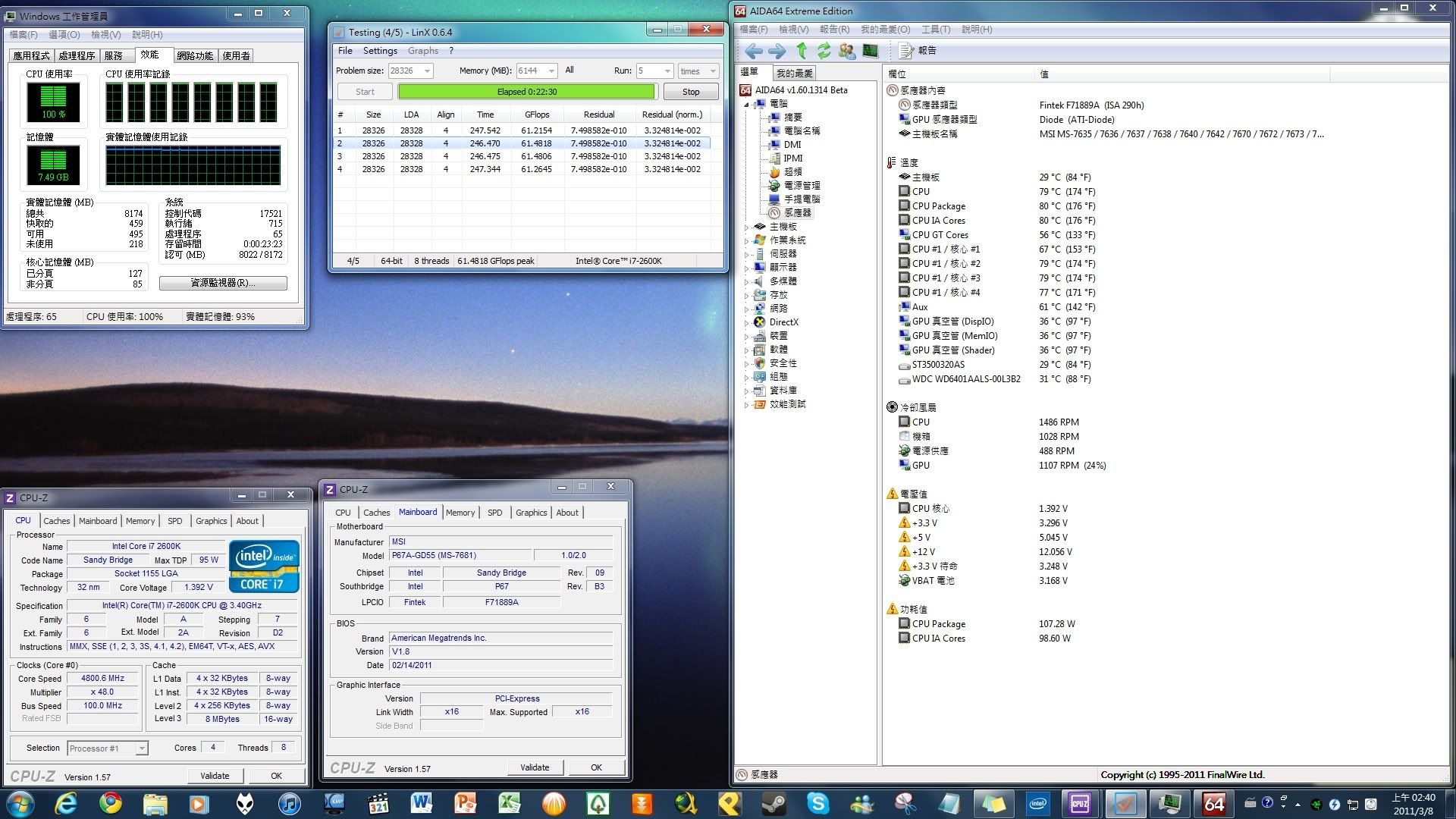Expand the DirectX tree node
The image size is (1456, 819).
tap(746, 322)
